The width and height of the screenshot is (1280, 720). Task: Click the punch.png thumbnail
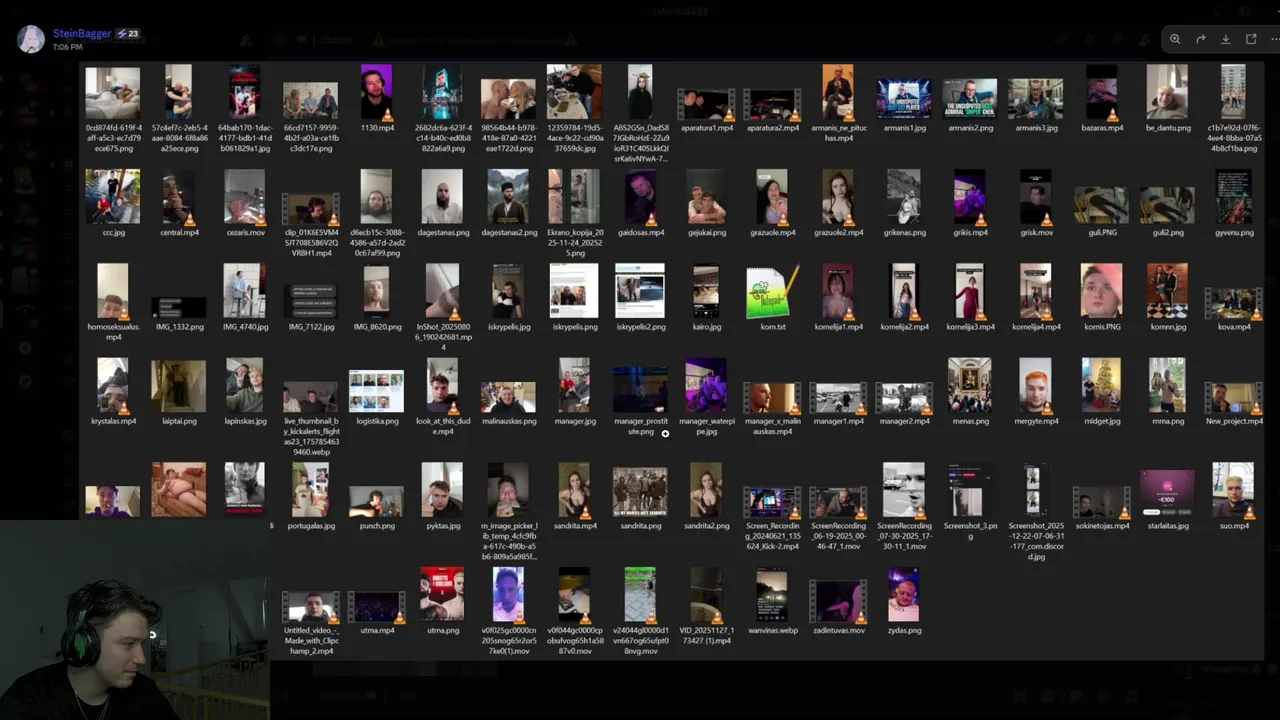click(376, 502)
